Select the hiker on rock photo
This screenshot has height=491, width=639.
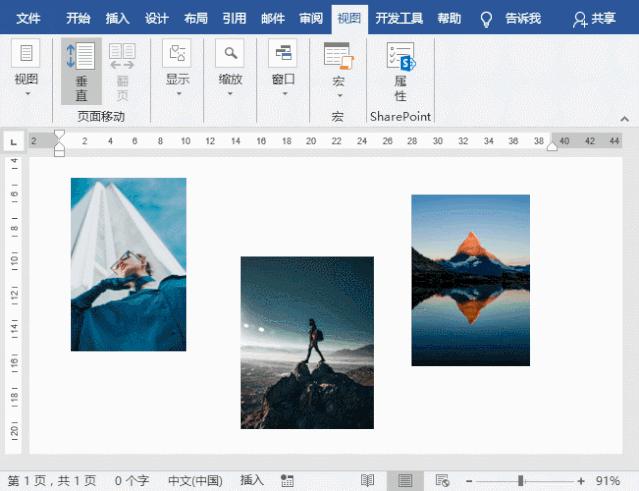(307, 343)
